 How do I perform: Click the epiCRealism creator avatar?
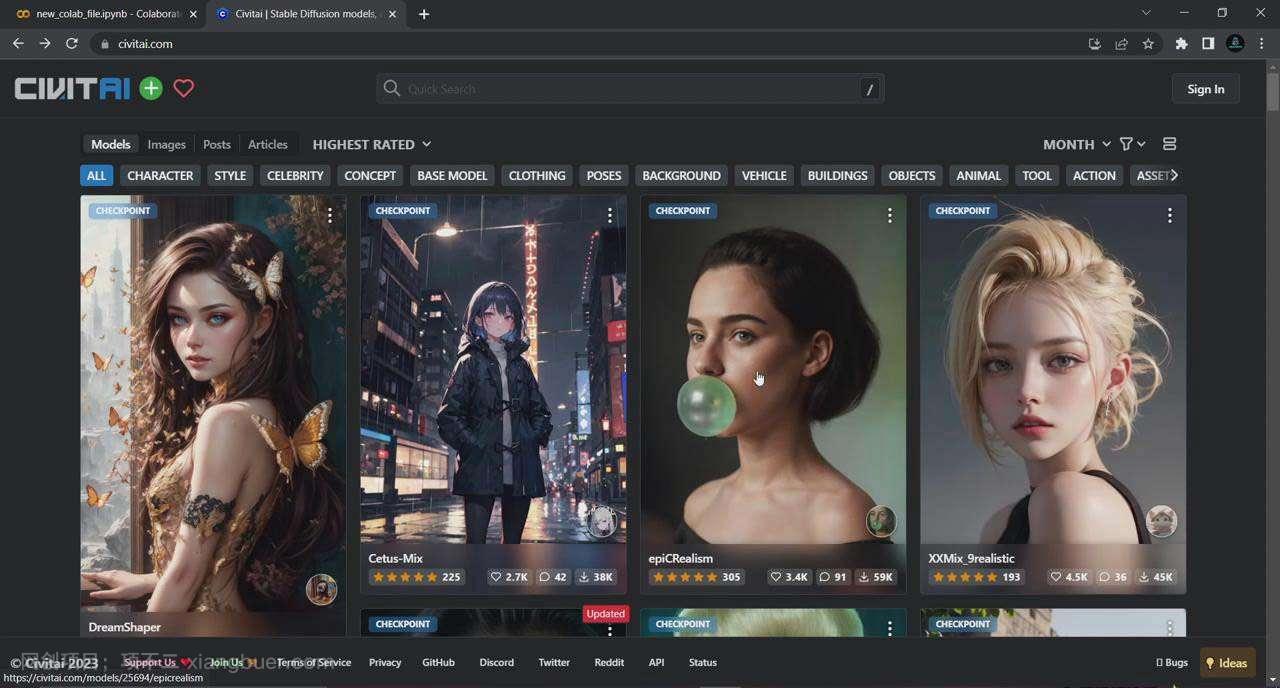coord(880,521)
